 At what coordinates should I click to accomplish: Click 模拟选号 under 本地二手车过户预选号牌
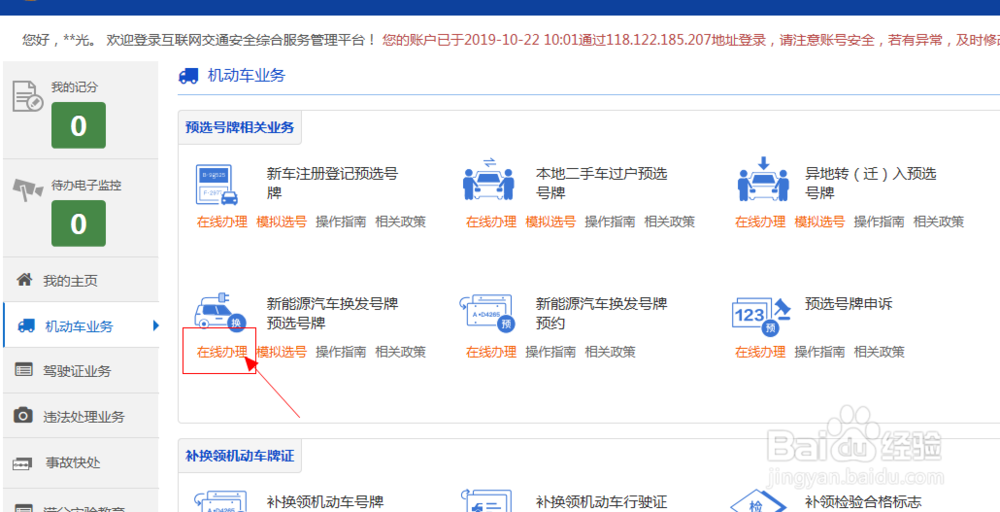click(x=550, y=222)
